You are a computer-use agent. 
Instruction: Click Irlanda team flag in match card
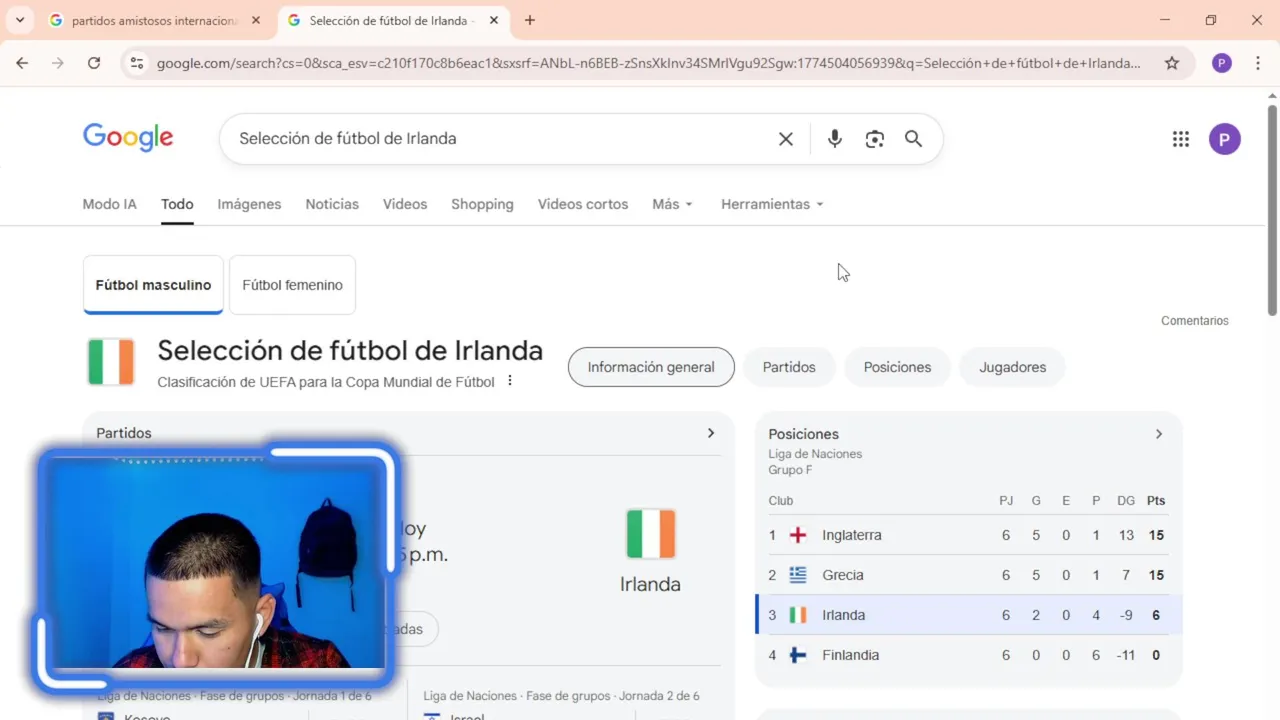tap(651, 534)
